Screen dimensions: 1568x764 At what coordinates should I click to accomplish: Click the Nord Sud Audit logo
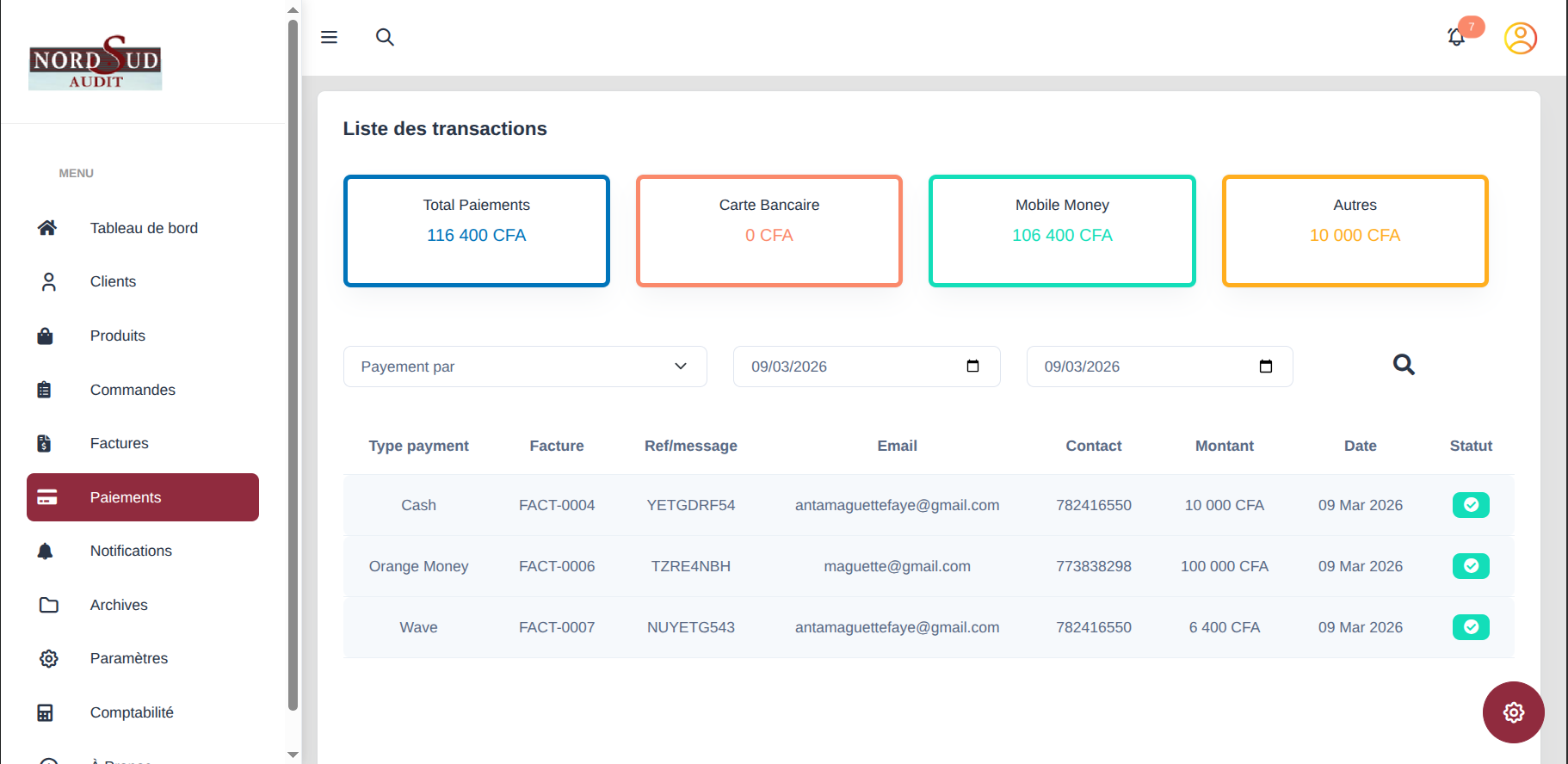pos(95,63)
